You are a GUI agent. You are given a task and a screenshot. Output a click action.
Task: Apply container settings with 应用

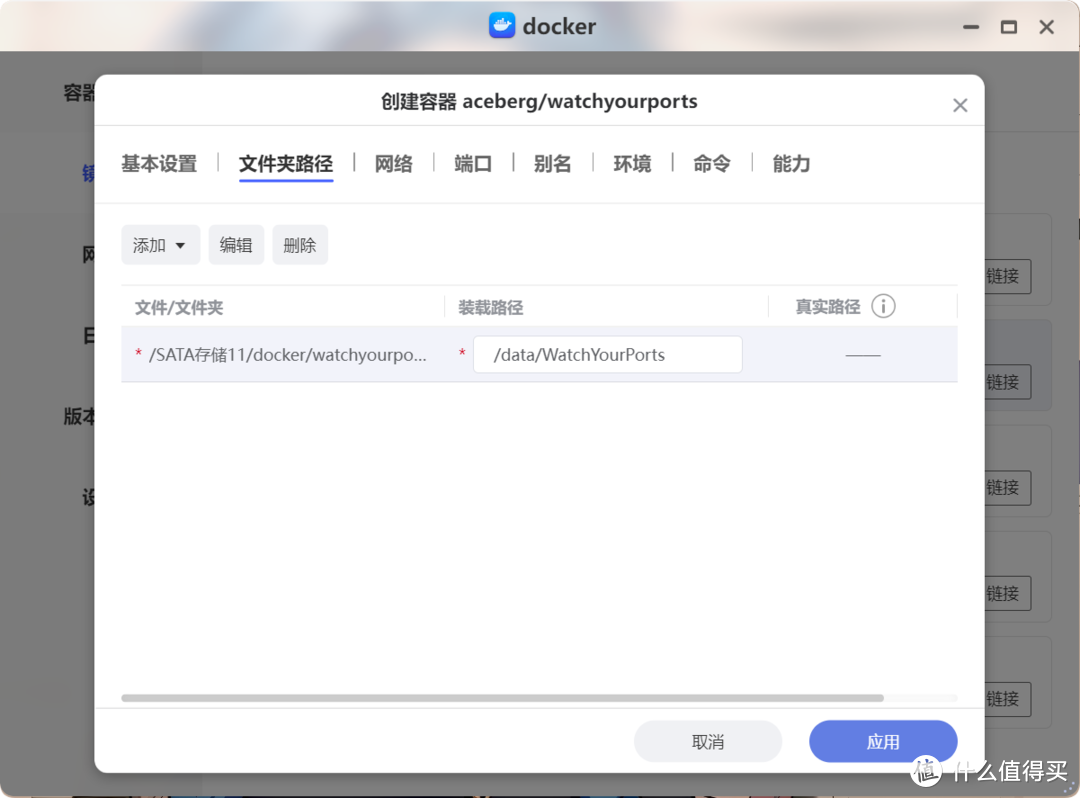[883, 741]
